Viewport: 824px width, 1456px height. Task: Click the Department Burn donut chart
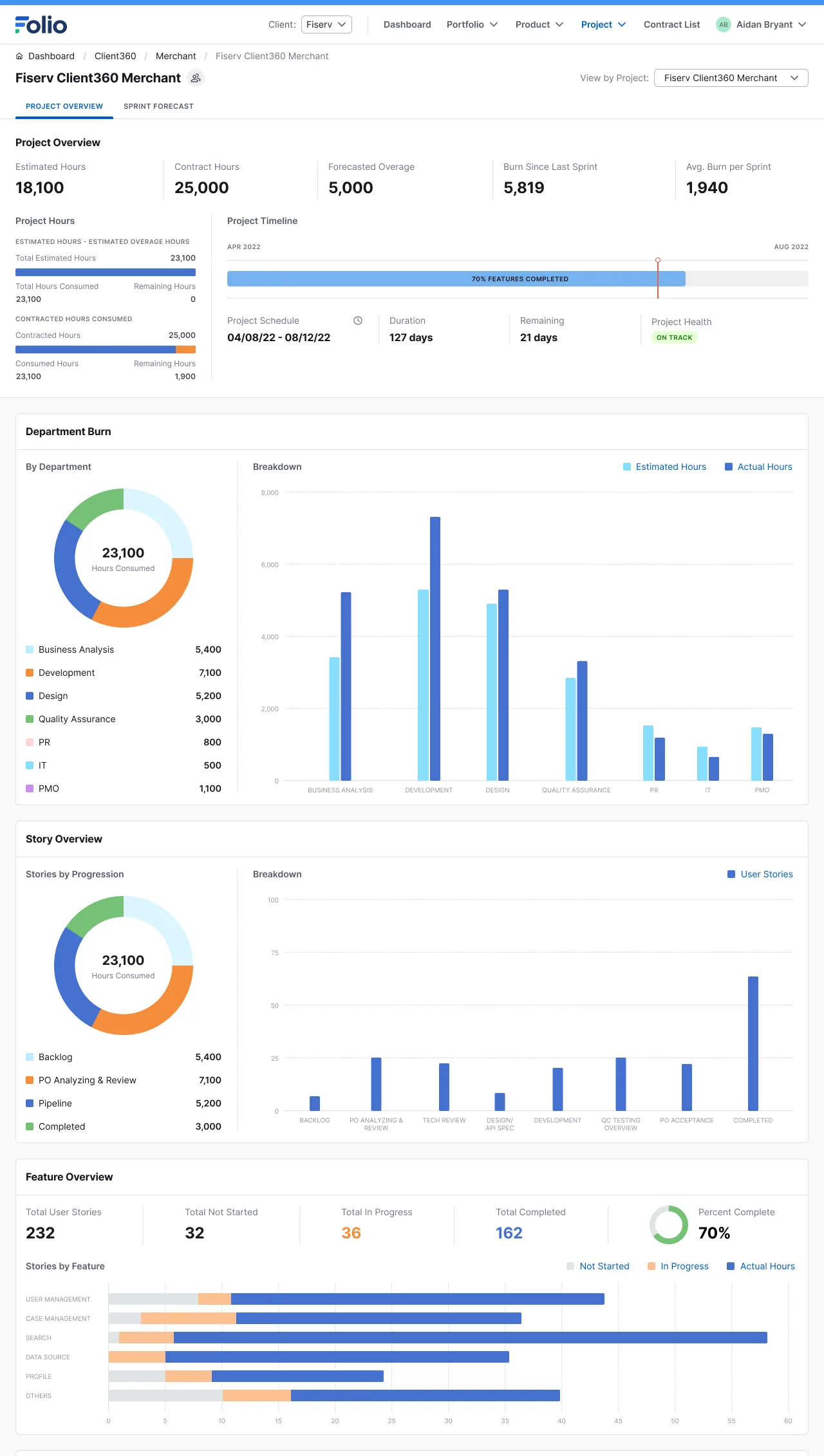coord(124,558)
